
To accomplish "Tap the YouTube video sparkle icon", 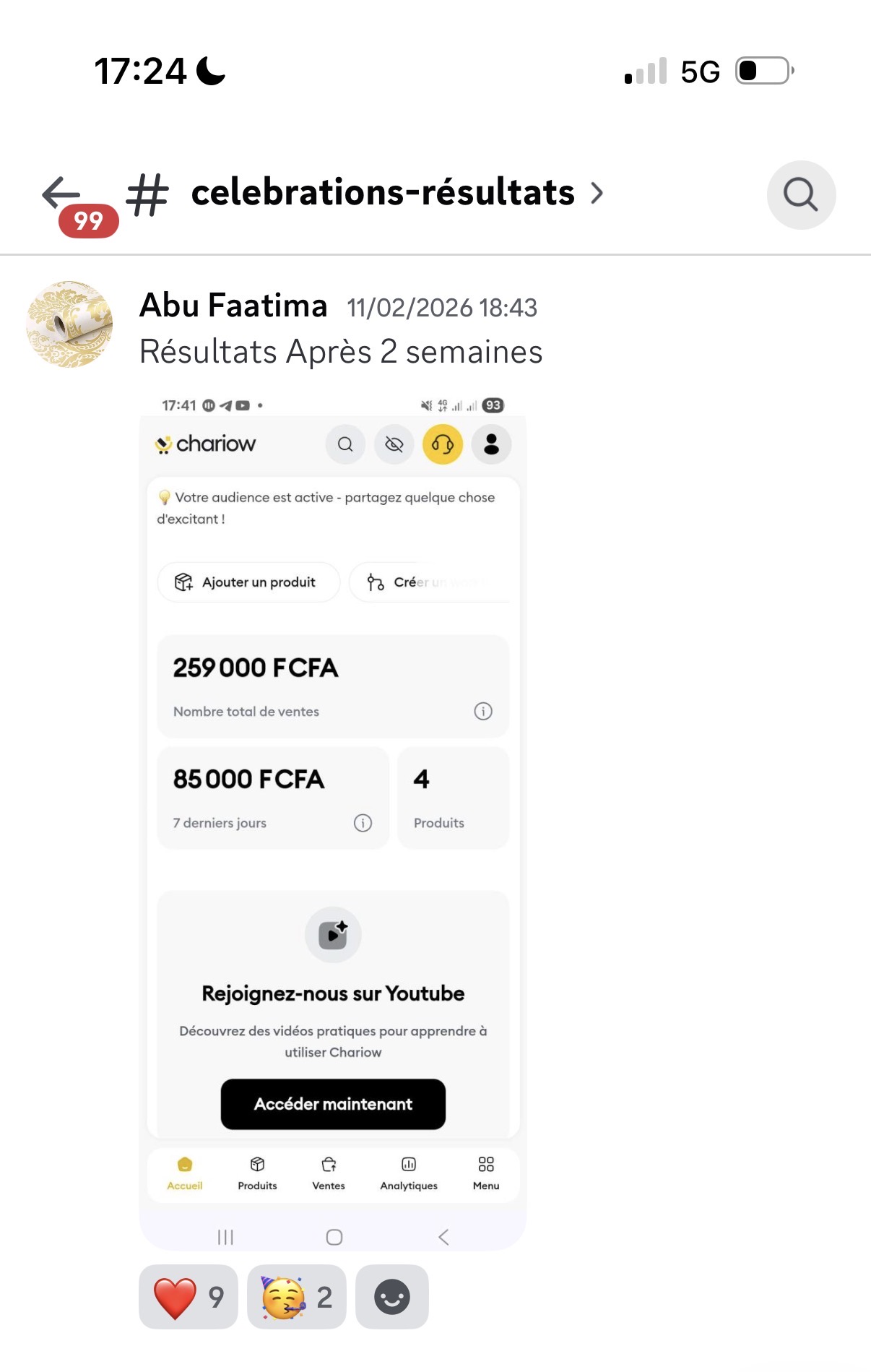I will (333, 935).
